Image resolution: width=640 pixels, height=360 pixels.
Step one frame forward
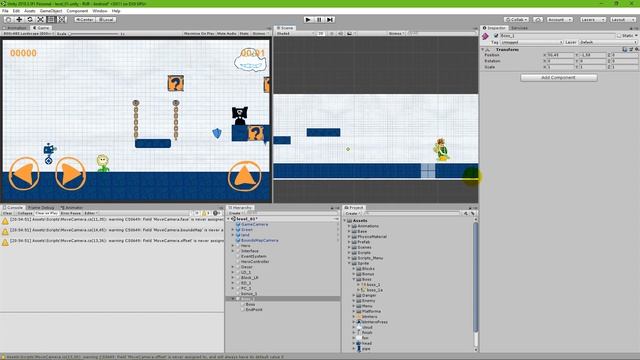click(x=330, y=20)
